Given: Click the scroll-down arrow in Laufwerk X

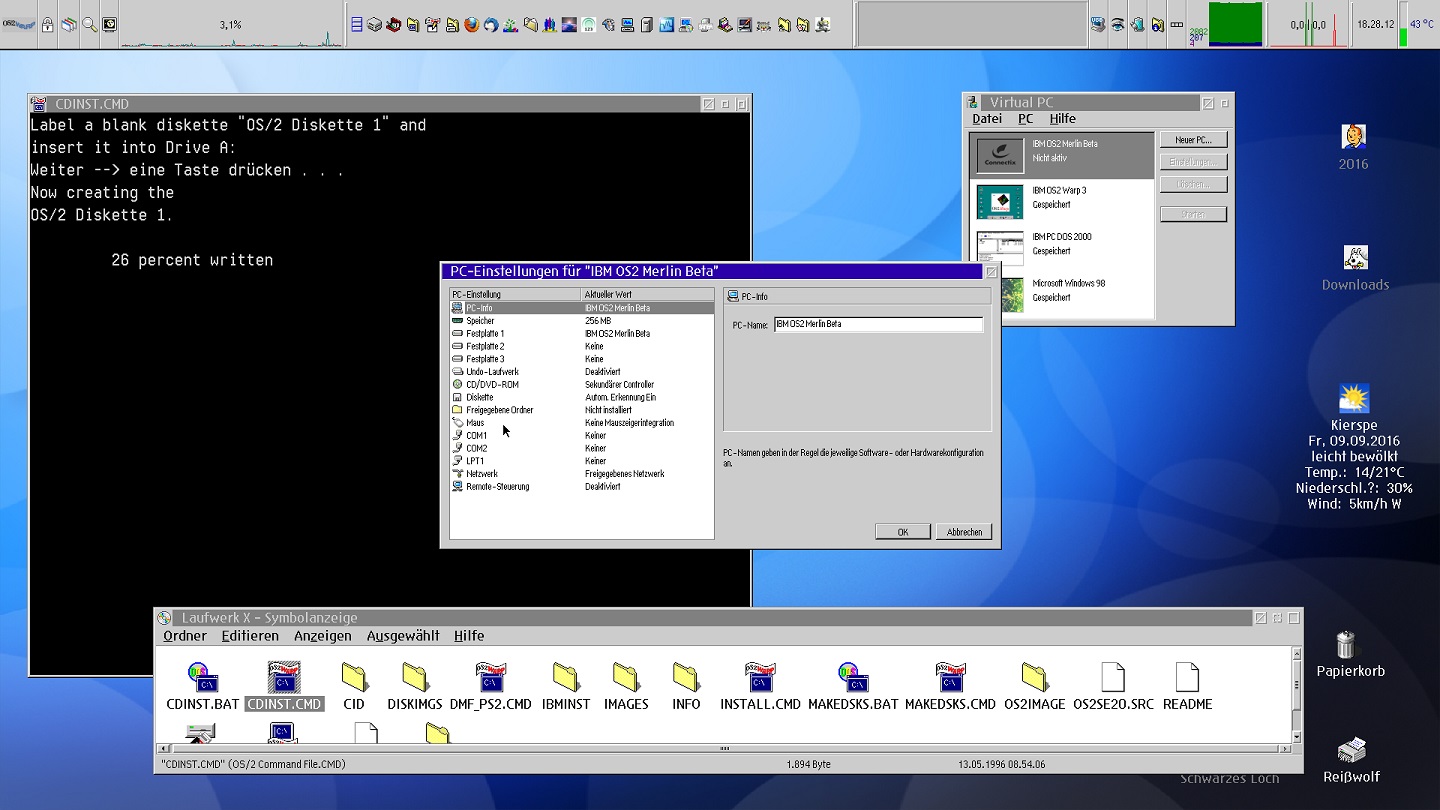Looking at the screenshot, I should click(1297, 737).
